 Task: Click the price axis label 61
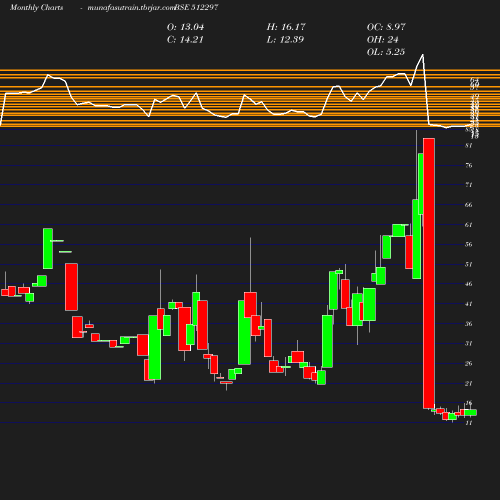point(469,225)
